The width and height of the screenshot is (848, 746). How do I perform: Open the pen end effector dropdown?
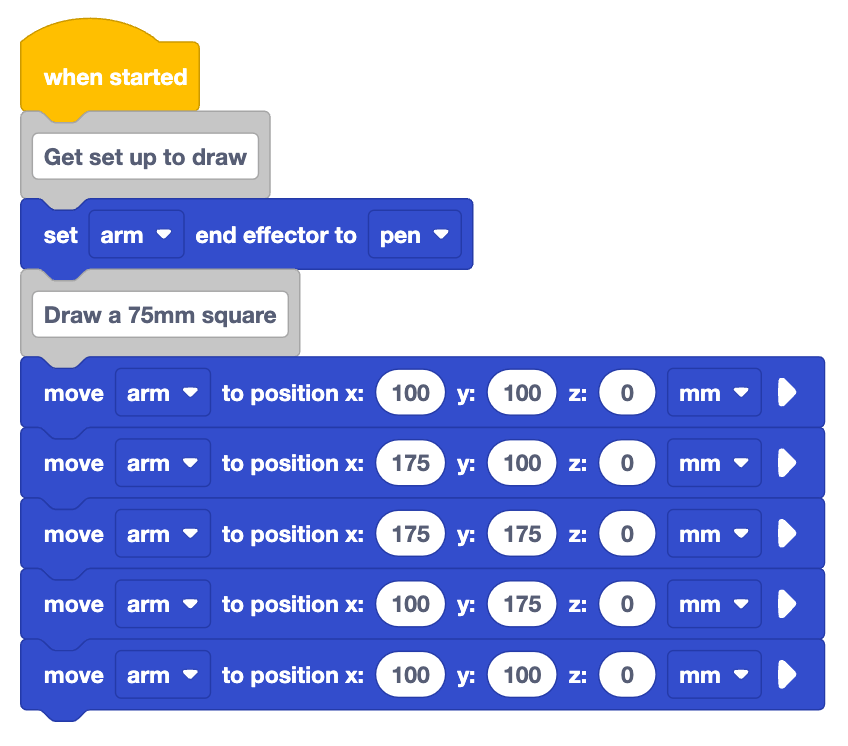415,234
